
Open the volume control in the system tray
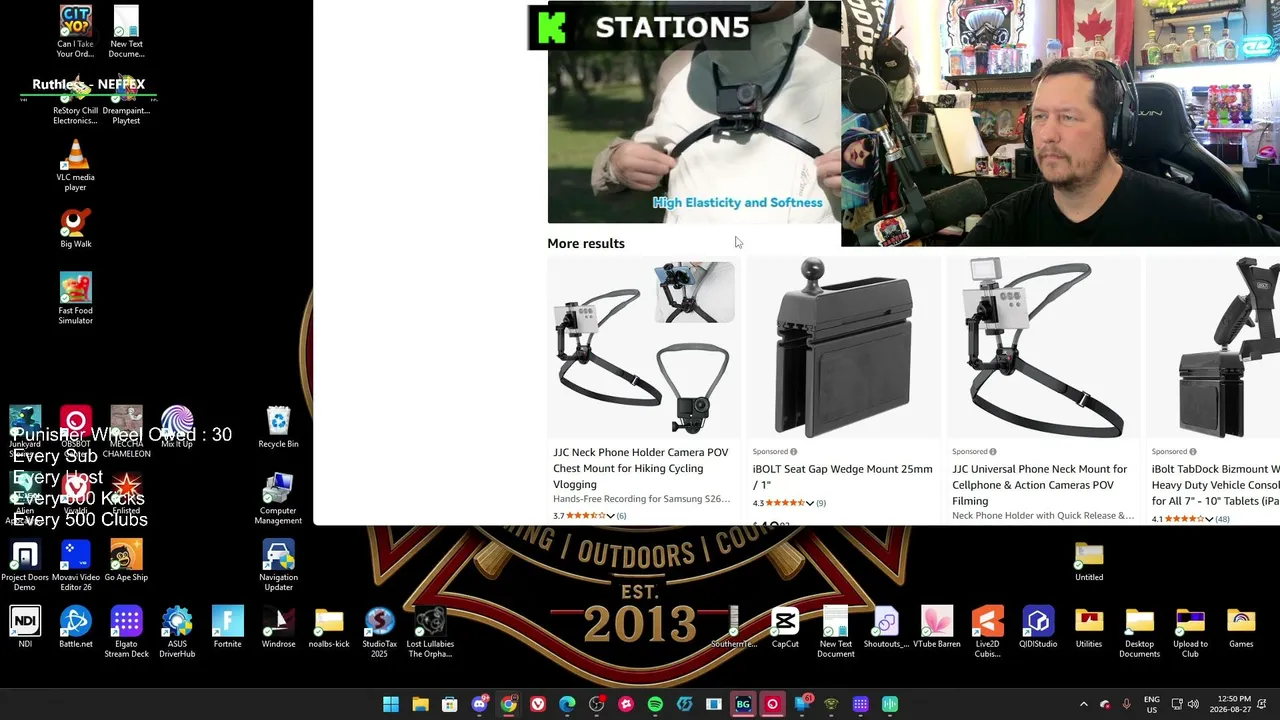[1193, 704]
